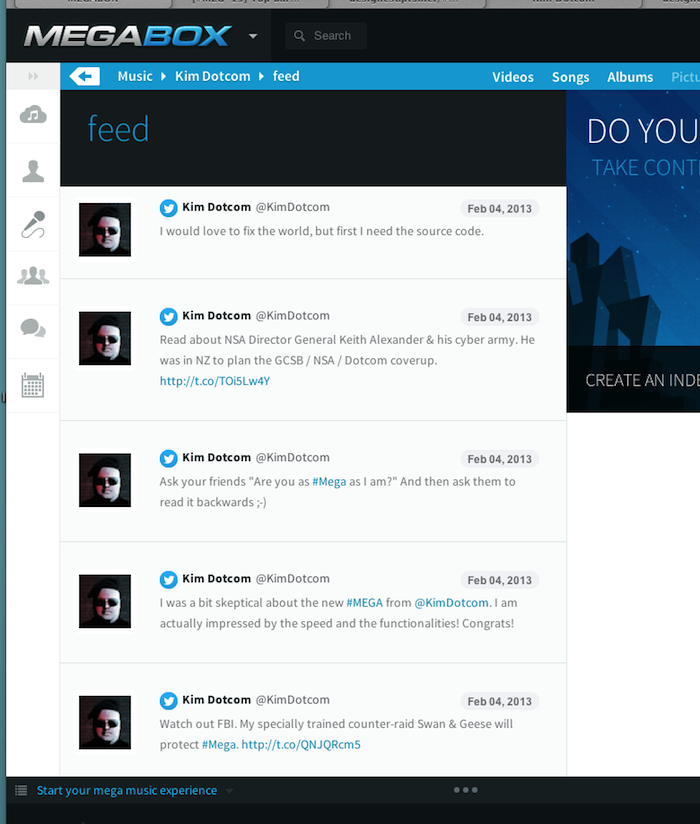Expand the 'Start your mega music experience' dropdown
Viewport: 700px width, 824px height.
[229, 791]
